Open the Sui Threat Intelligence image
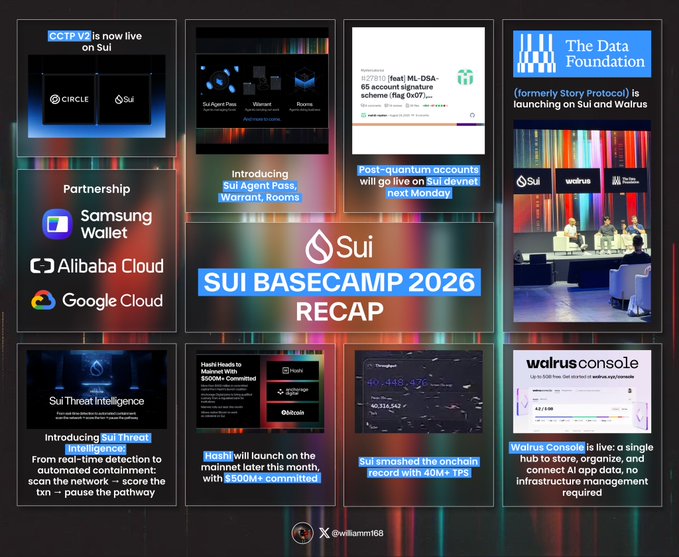Viewport: 679px width, 557px height. tap(97, 389)
